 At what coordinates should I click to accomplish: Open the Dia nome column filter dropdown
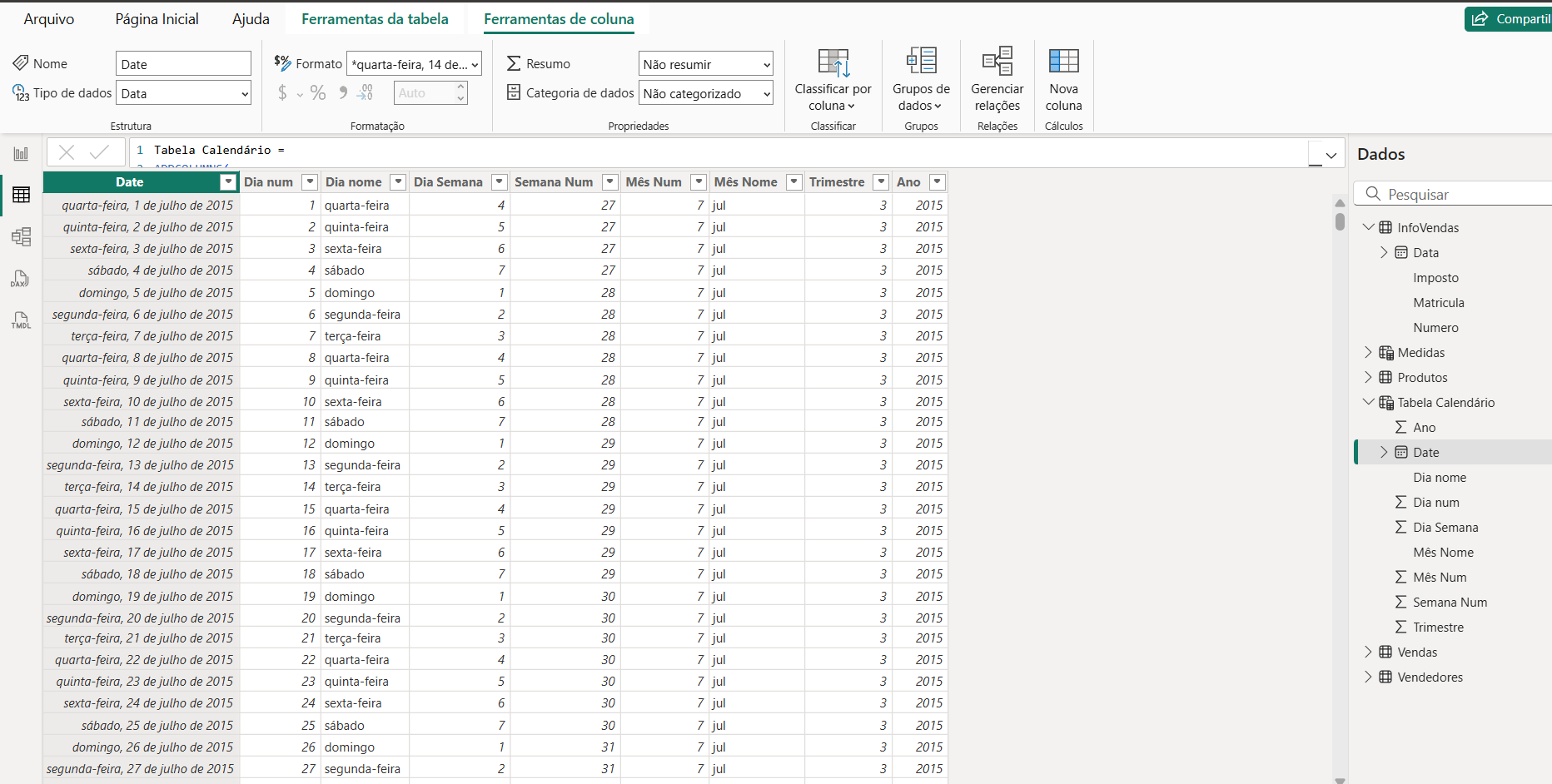(398, 181)
